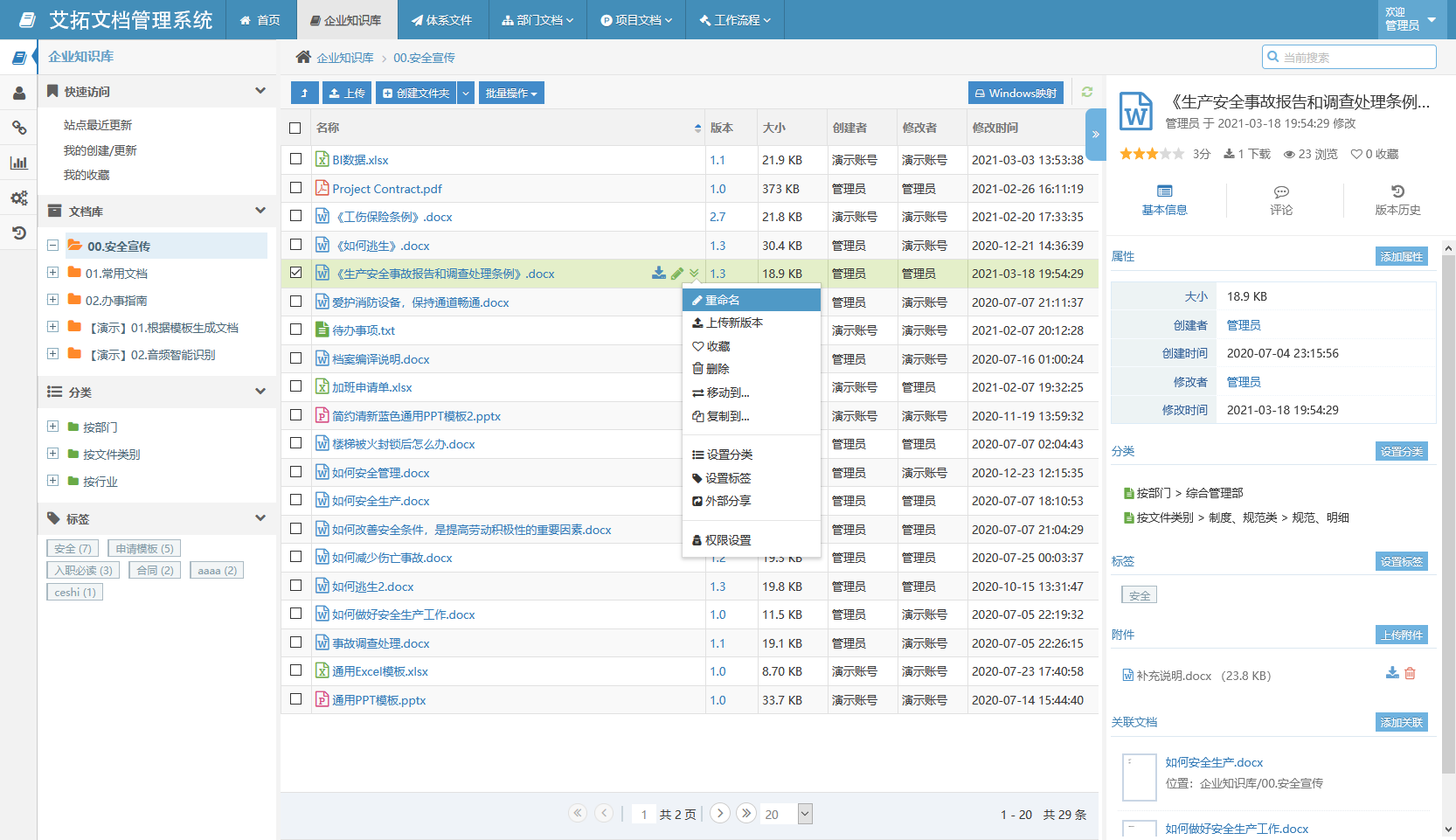Viewport: 1456px width, 840px height.
Task: Click the 上传 button to upload files
Action: pos(347,92)
